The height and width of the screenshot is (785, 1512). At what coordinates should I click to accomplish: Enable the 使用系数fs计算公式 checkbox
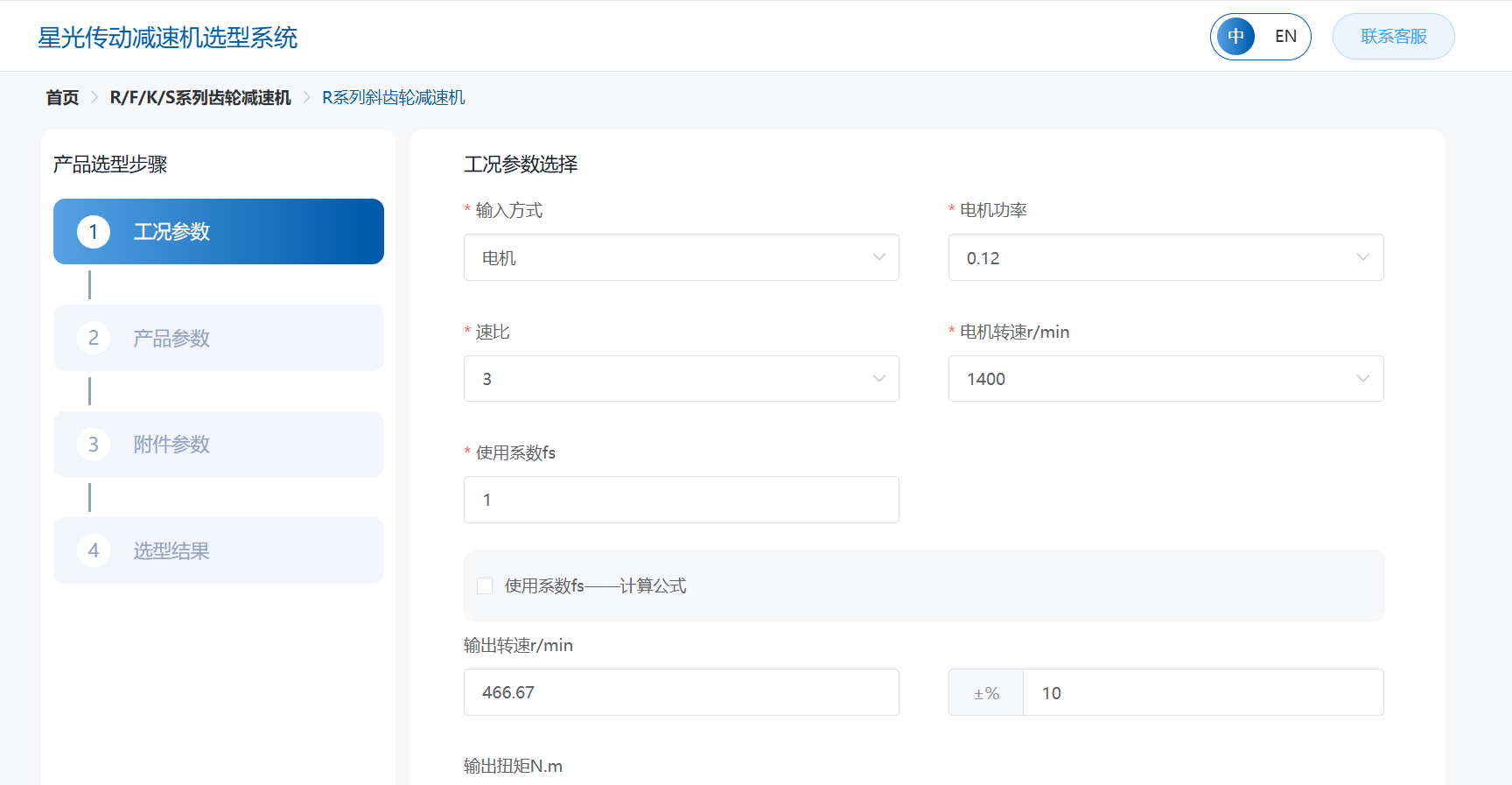pyautogui.click(x=485, y=586)
